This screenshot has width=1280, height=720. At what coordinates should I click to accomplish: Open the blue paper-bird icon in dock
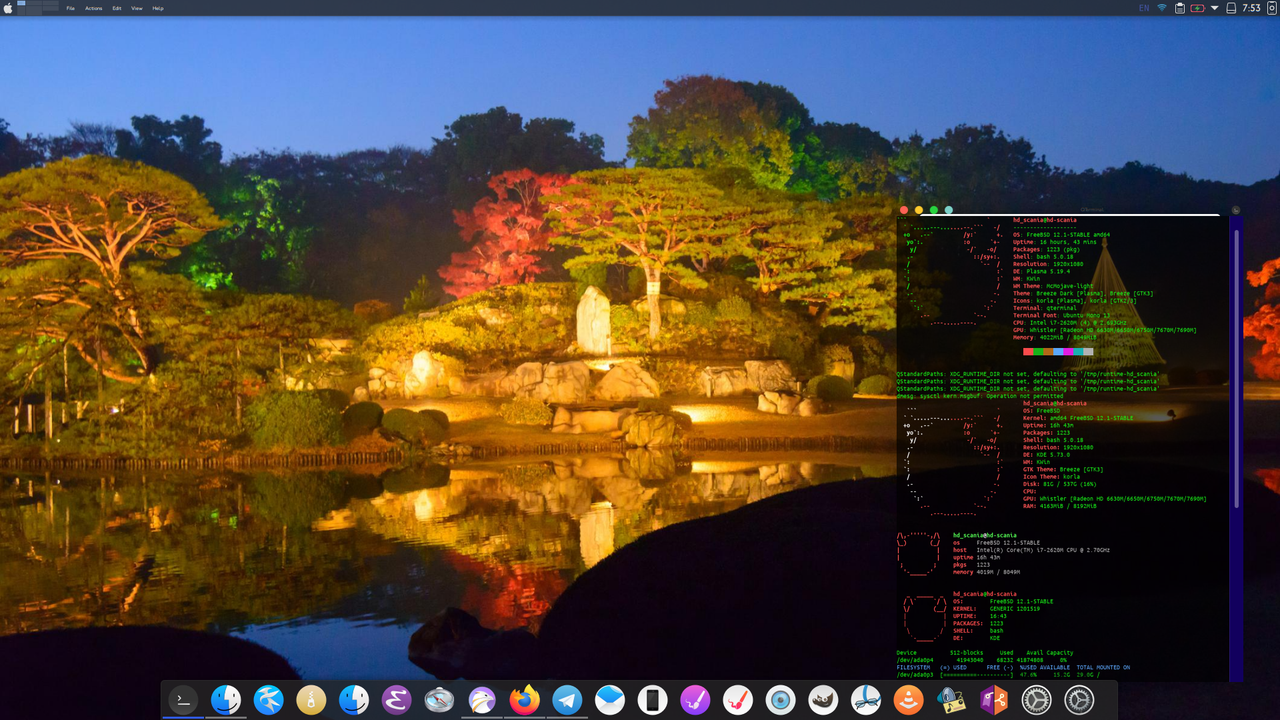point(268,700)
